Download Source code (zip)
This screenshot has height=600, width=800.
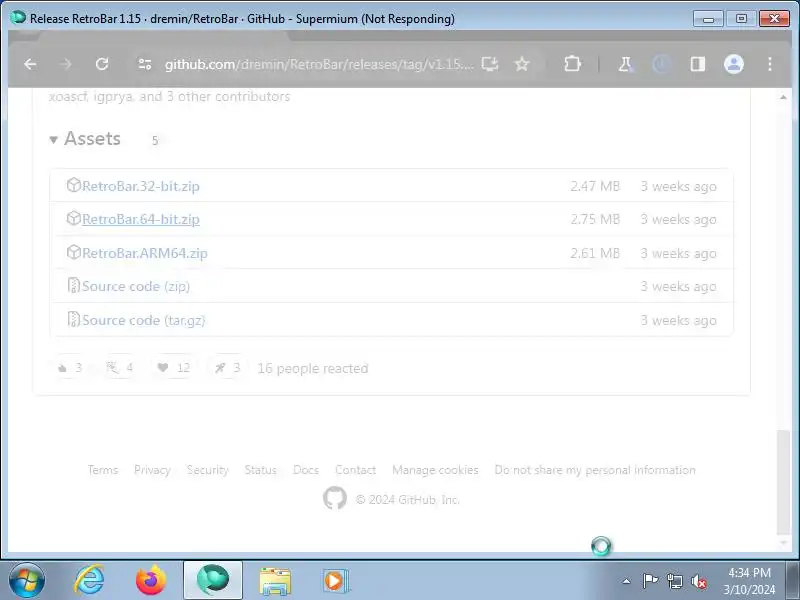pyautogui.click(x=136, y=286)
